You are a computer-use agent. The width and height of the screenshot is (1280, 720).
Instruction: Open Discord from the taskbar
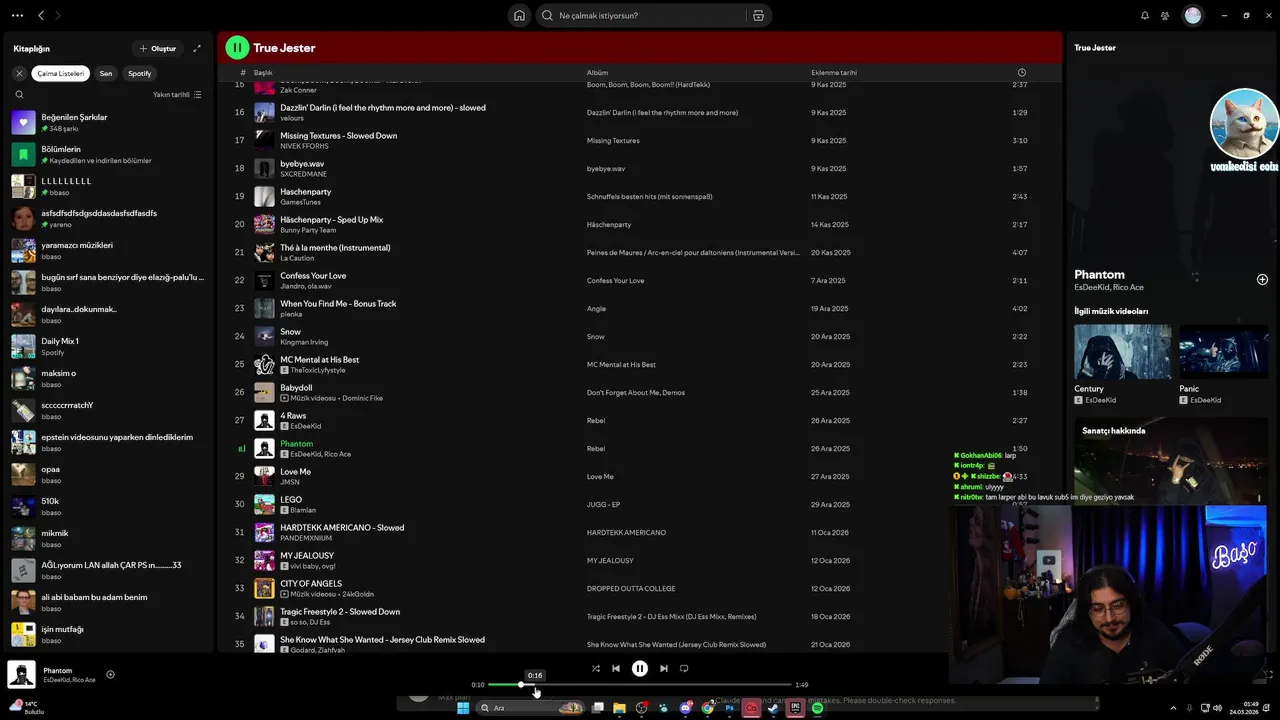click(x=686, y=708)
